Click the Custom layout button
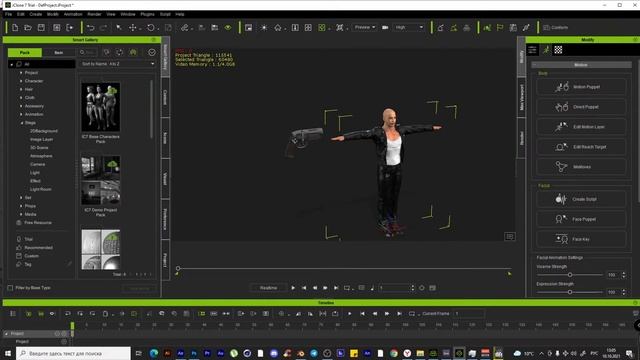Viewport: 640px width, 360px height. [556, 27]
